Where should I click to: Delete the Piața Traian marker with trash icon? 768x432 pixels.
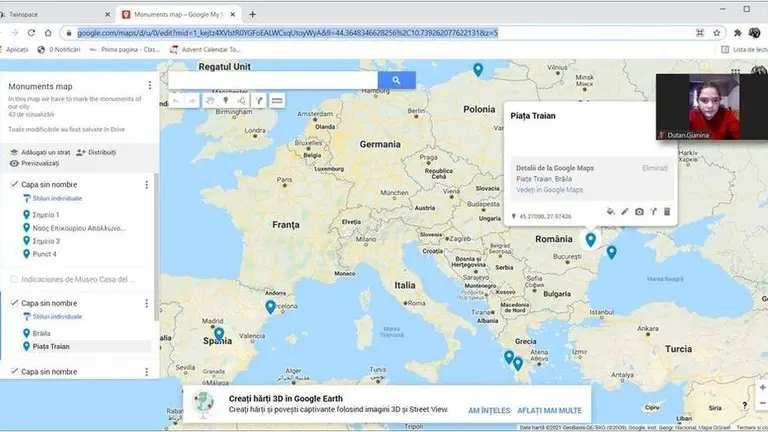click(x=667, y=212)
